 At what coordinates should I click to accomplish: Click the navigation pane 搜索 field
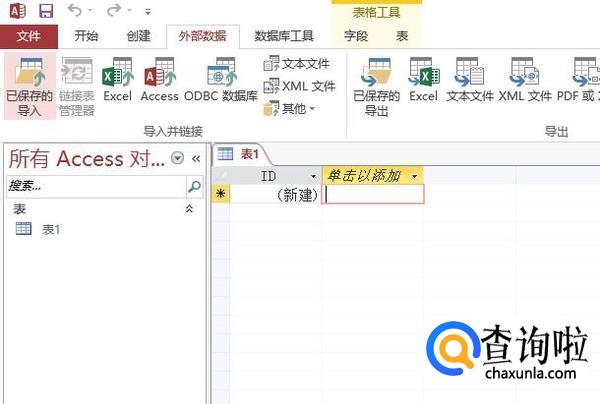point(96,186)
